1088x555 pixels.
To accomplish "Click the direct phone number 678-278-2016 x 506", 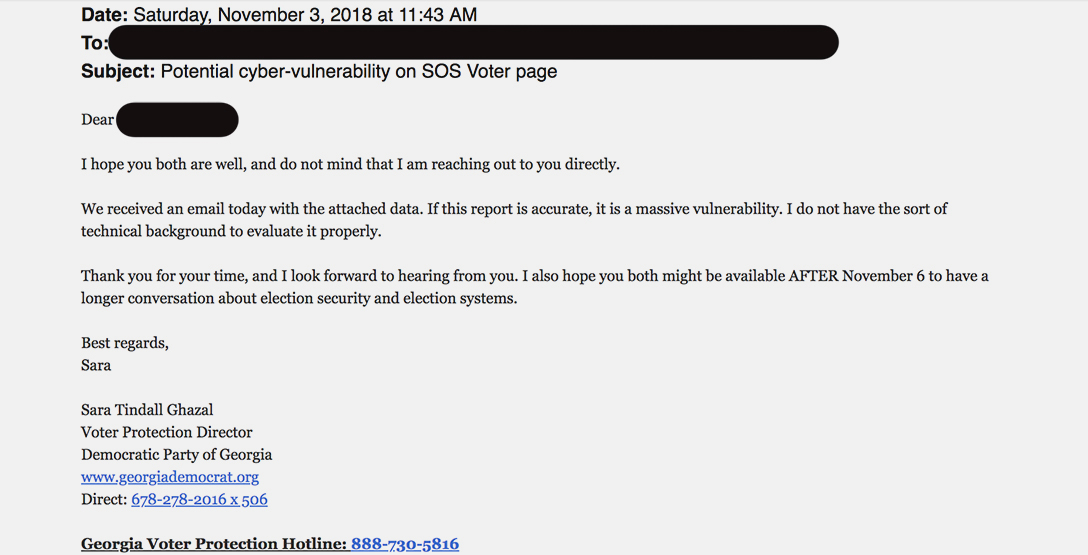I will [x=199, y=499].
